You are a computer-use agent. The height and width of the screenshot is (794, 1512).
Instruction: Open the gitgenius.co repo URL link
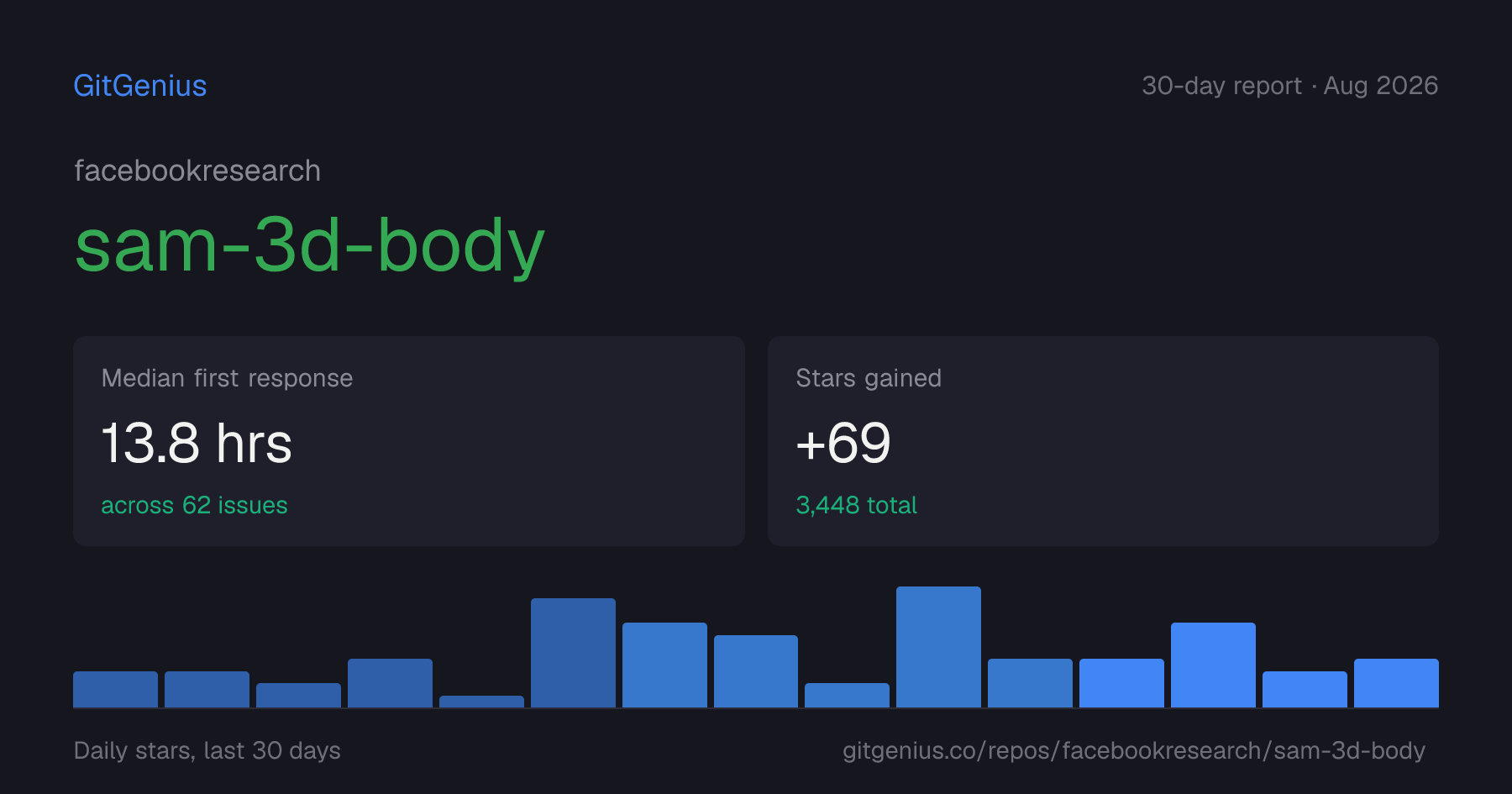coord(1134,750)
